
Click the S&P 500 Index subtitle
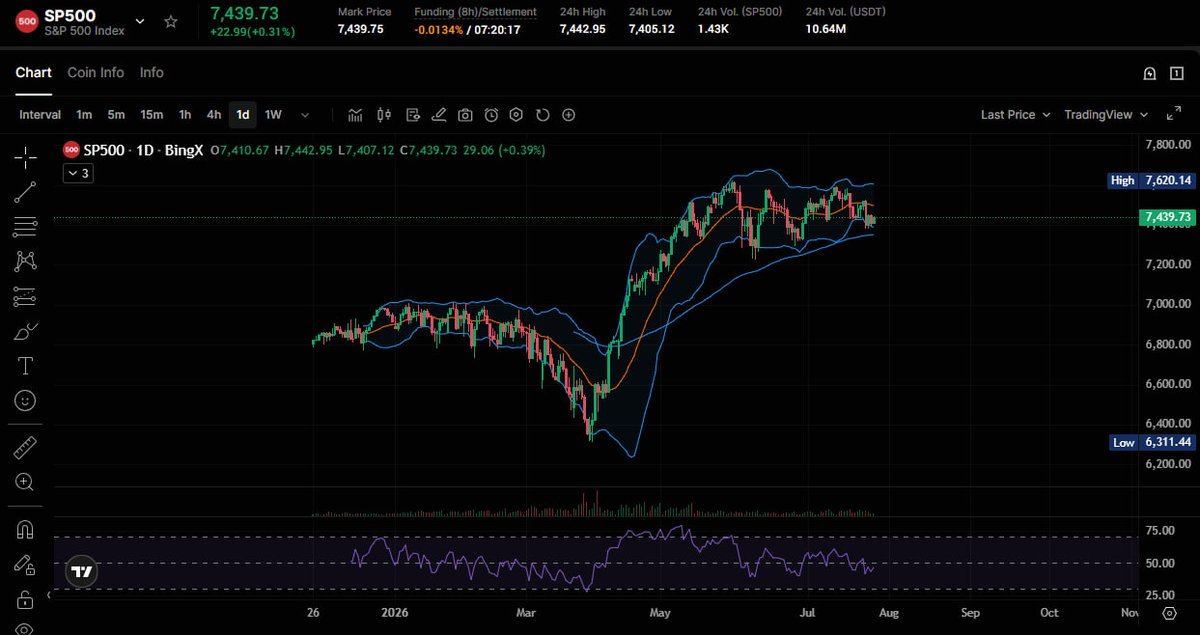(x=84, y=31)
